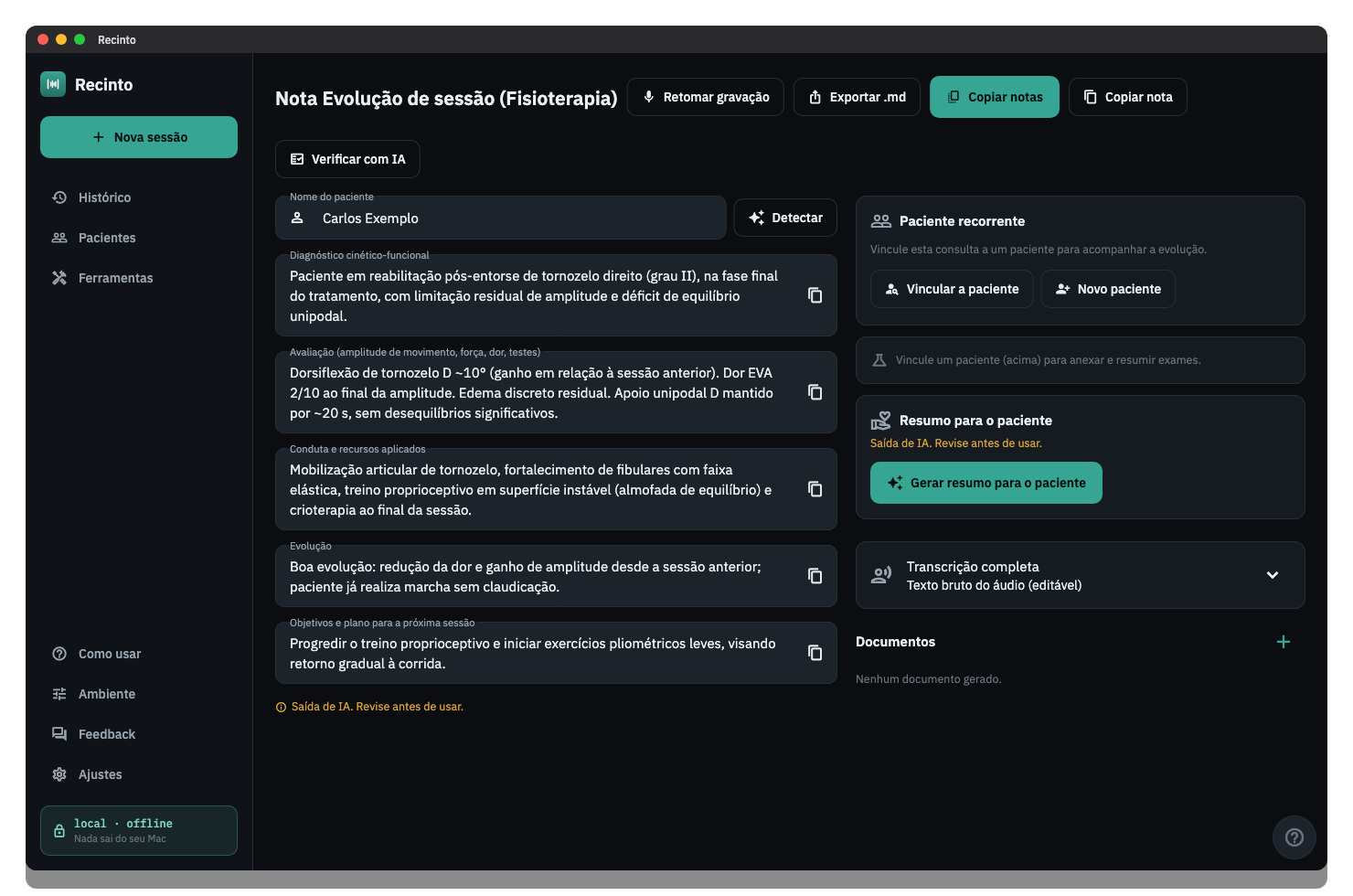Open Ajustes in the sidebar
This screenshot has height=896, width=1353.
click(139, 774)
